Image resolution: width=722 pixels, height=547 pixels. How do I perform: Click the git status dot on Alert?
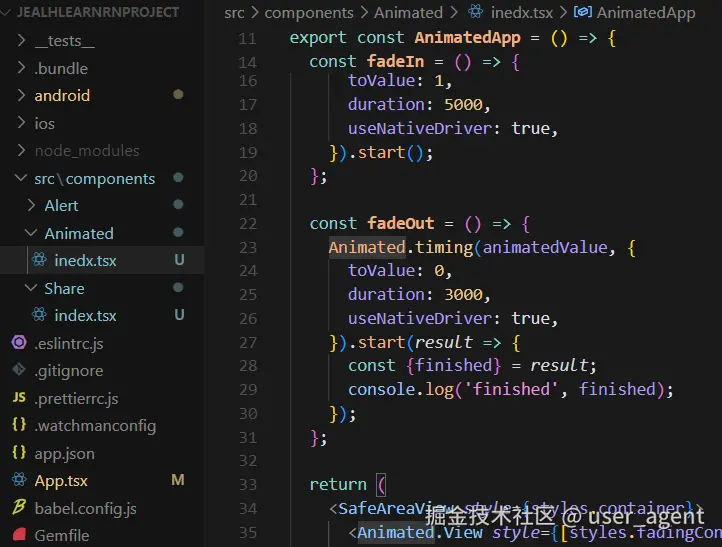click(178, 204)
